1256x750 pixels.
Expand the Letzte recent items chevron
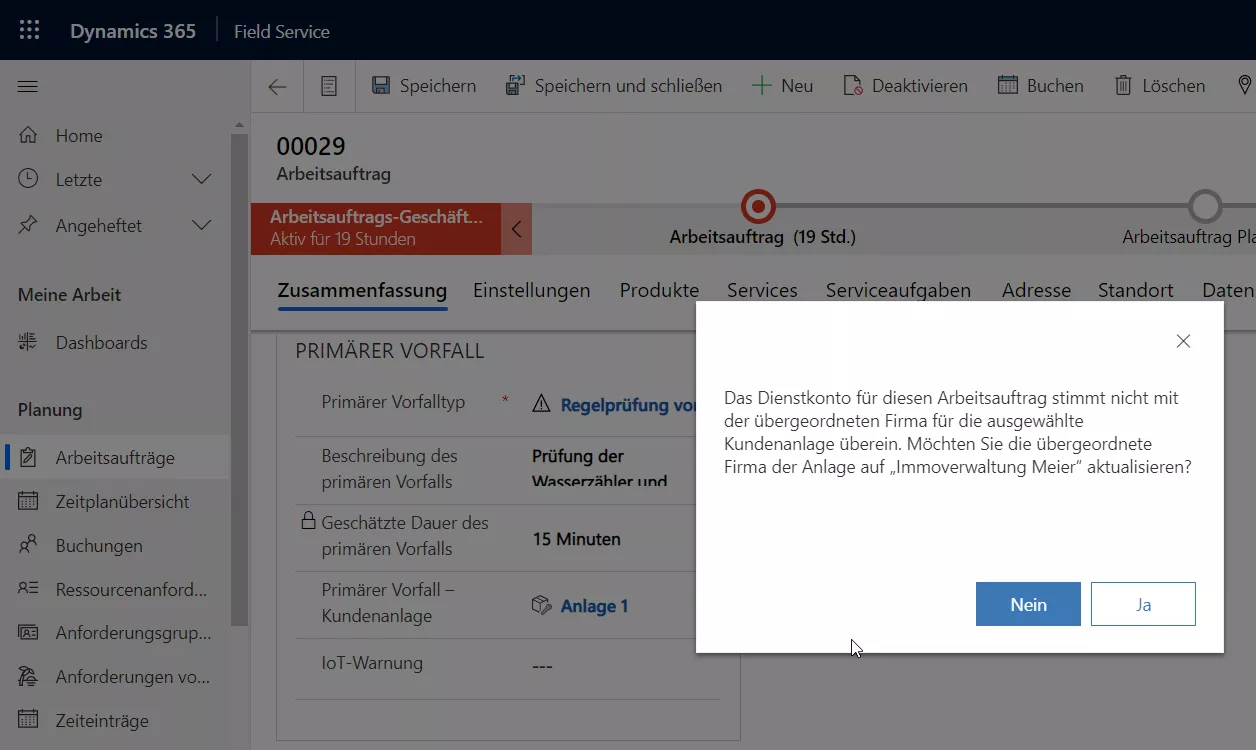pyautogui.click(x=201, y=180)
